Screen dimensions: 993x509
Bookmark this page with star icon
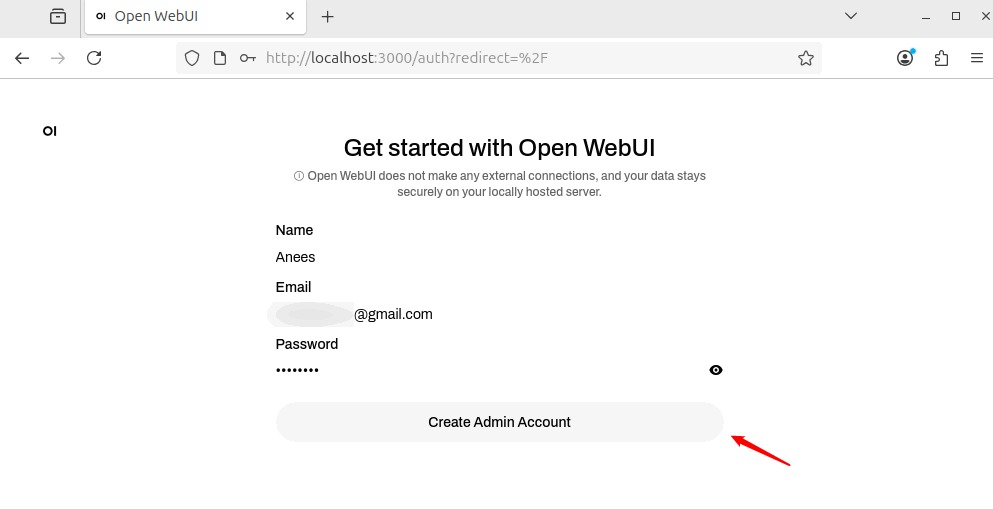tap(806, 58)
